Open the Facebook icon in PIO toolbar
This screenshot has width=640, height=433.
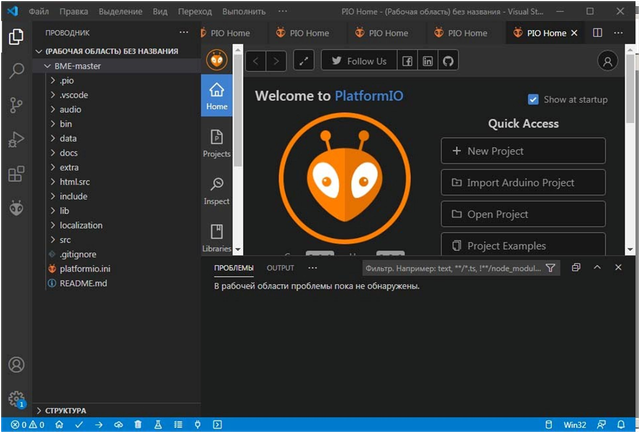(x=407, y=61)
